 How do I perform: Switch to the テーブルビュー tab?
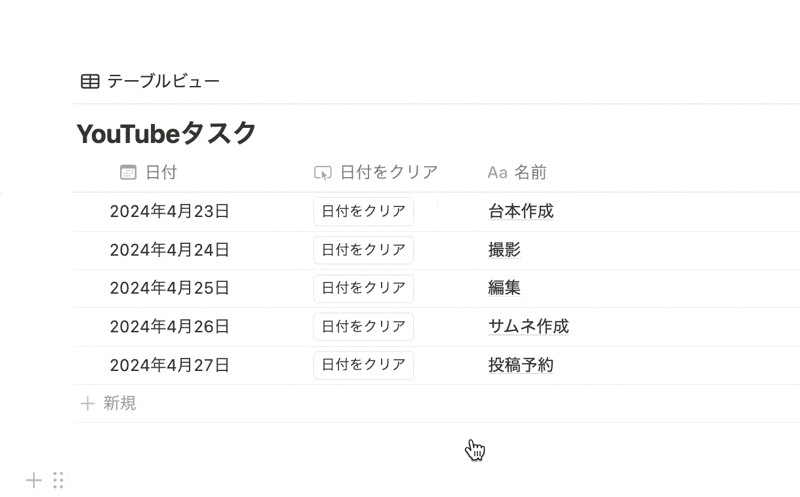[x=151, y=81]
